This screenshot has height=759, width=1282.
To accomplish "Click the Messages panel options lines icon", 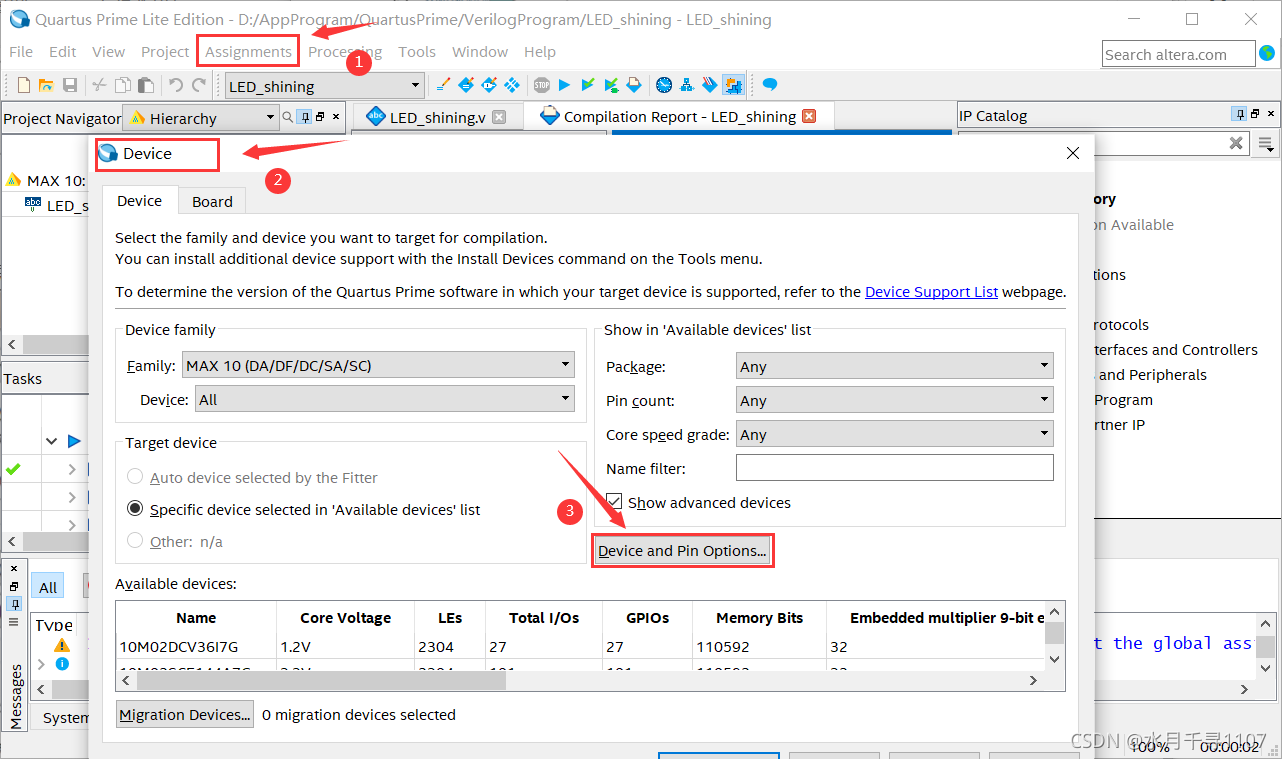I will coord(13,621).
